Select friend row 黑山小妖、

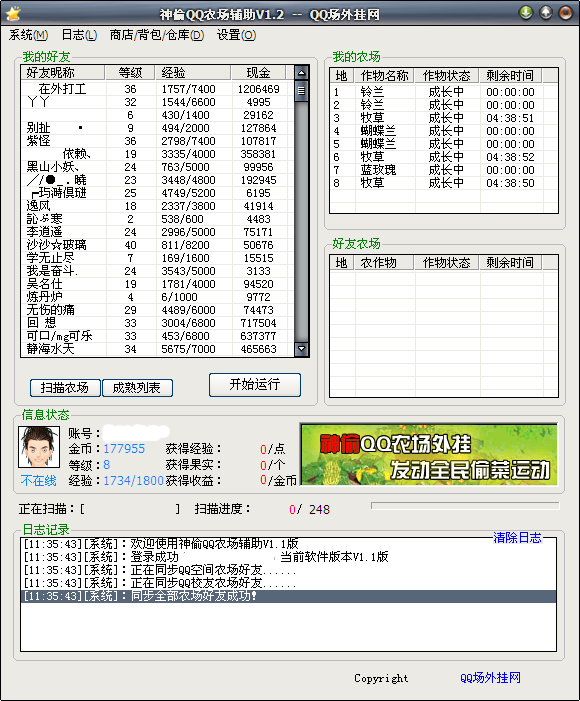click(x=157, y=167)
